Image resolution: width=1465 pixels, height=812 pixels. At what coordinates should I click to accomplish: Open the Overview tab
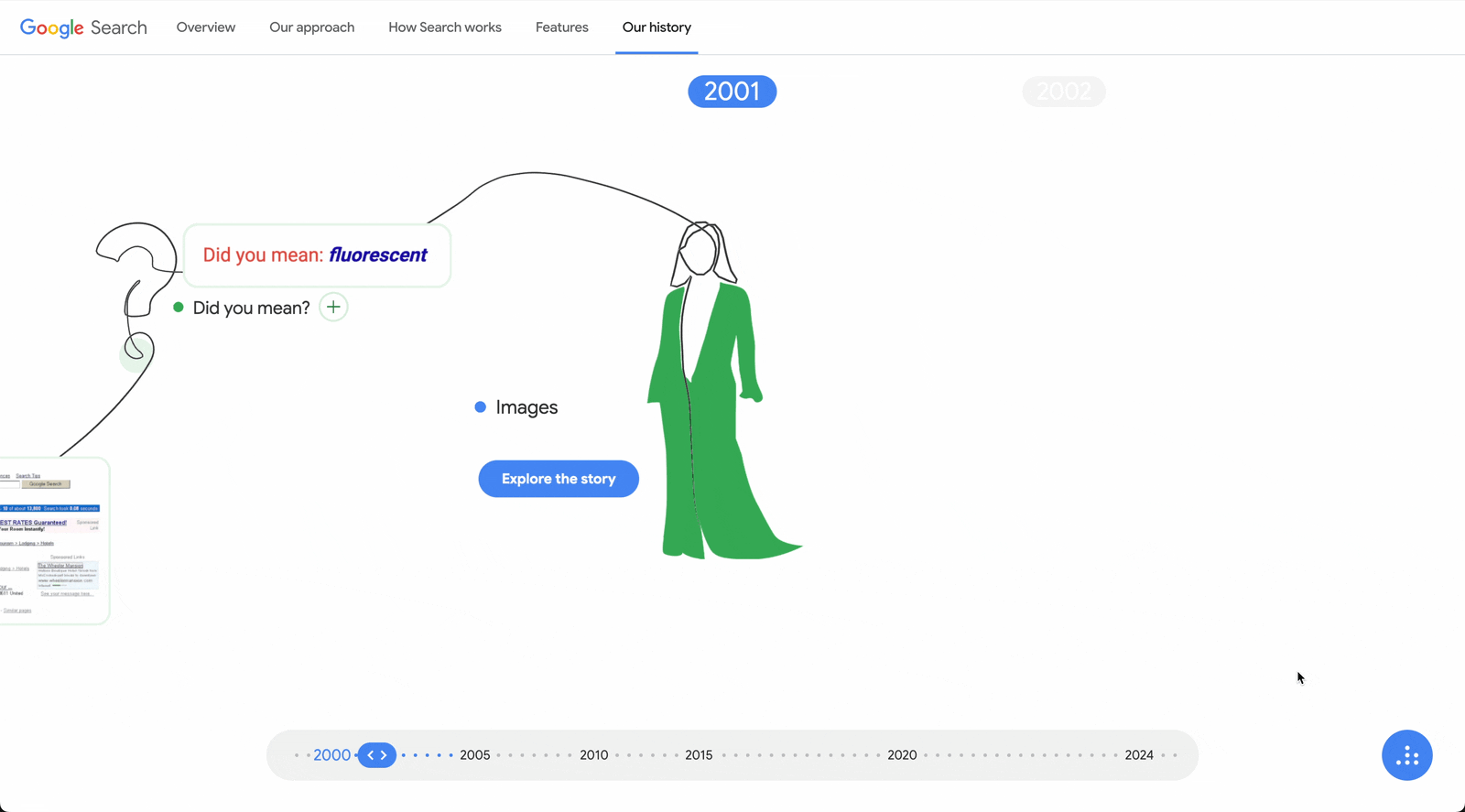tap(206, 27)
